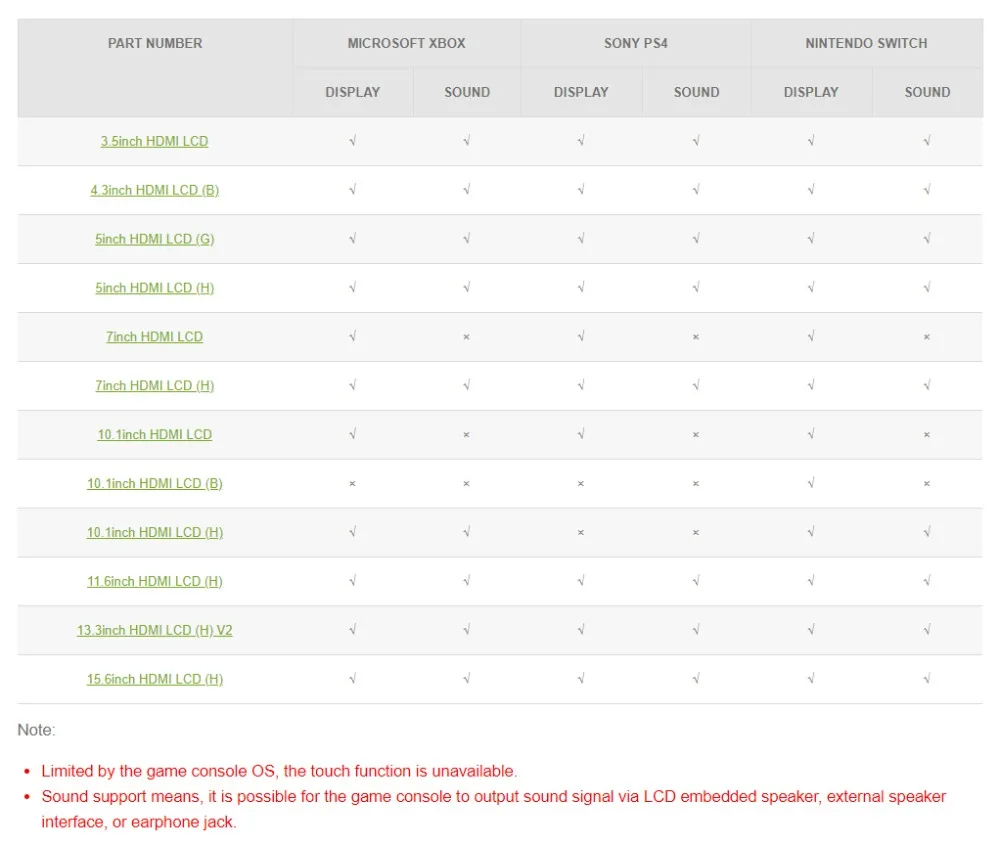Open the 11.6inch HDMI LCD (H) link
Screen dimensions: 1000x845
point(154,582)
